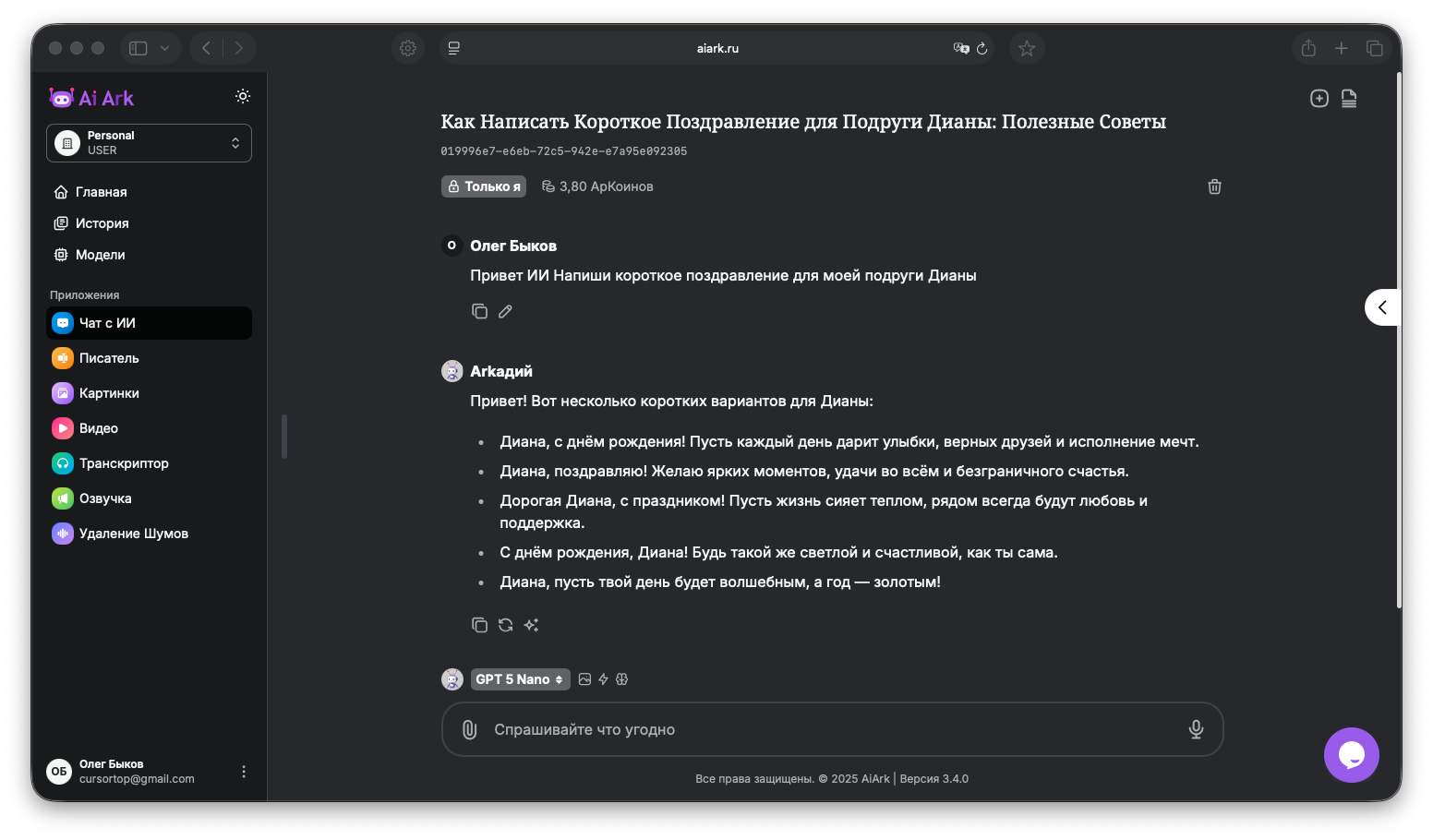Open История in the sidebar
This screenshot has width=1433, height=840.
(102, 223)
